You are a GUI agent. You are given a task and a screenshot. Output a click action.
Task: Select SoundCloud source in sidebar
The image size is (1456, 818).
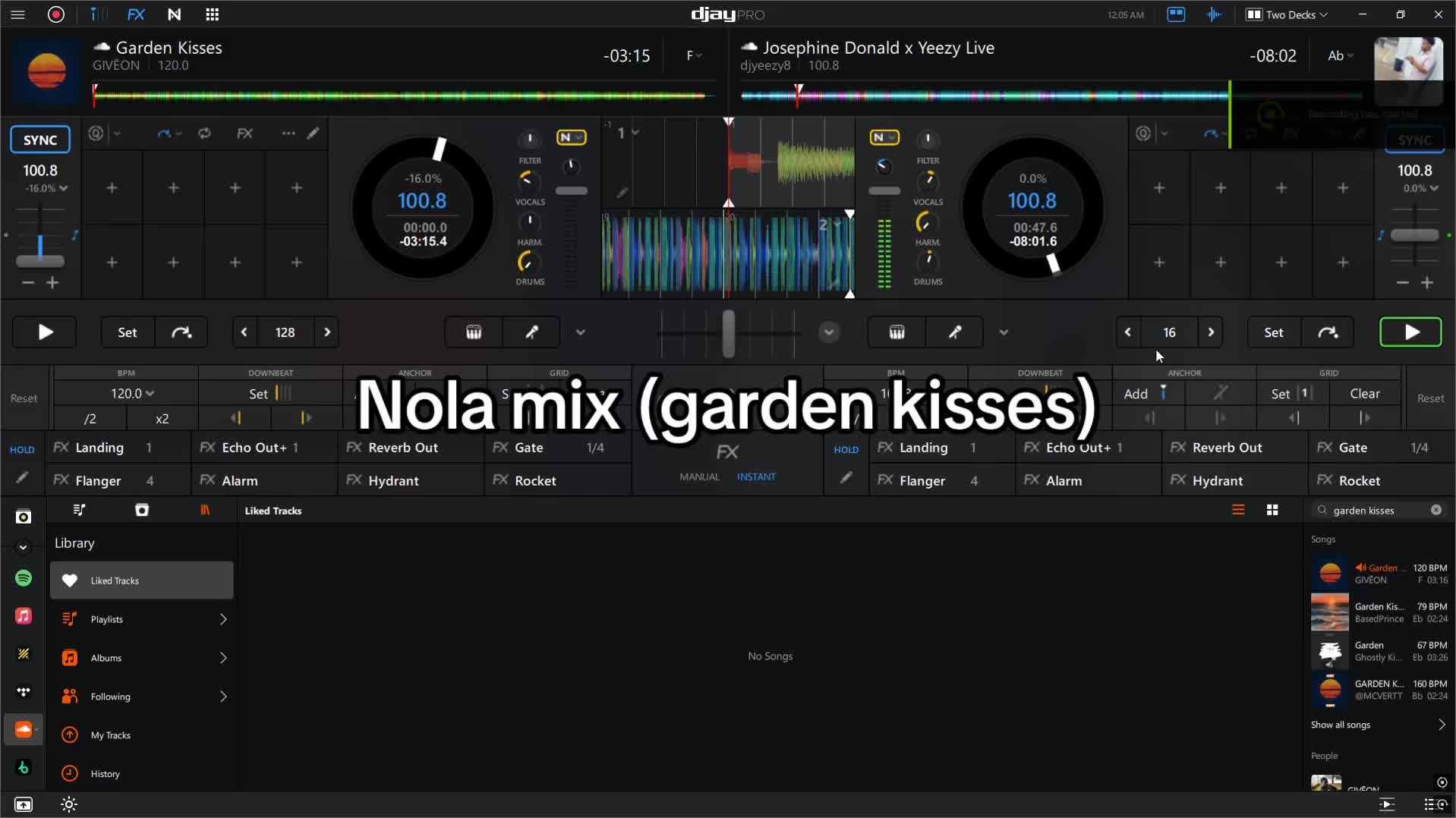(x=24, y=729)
